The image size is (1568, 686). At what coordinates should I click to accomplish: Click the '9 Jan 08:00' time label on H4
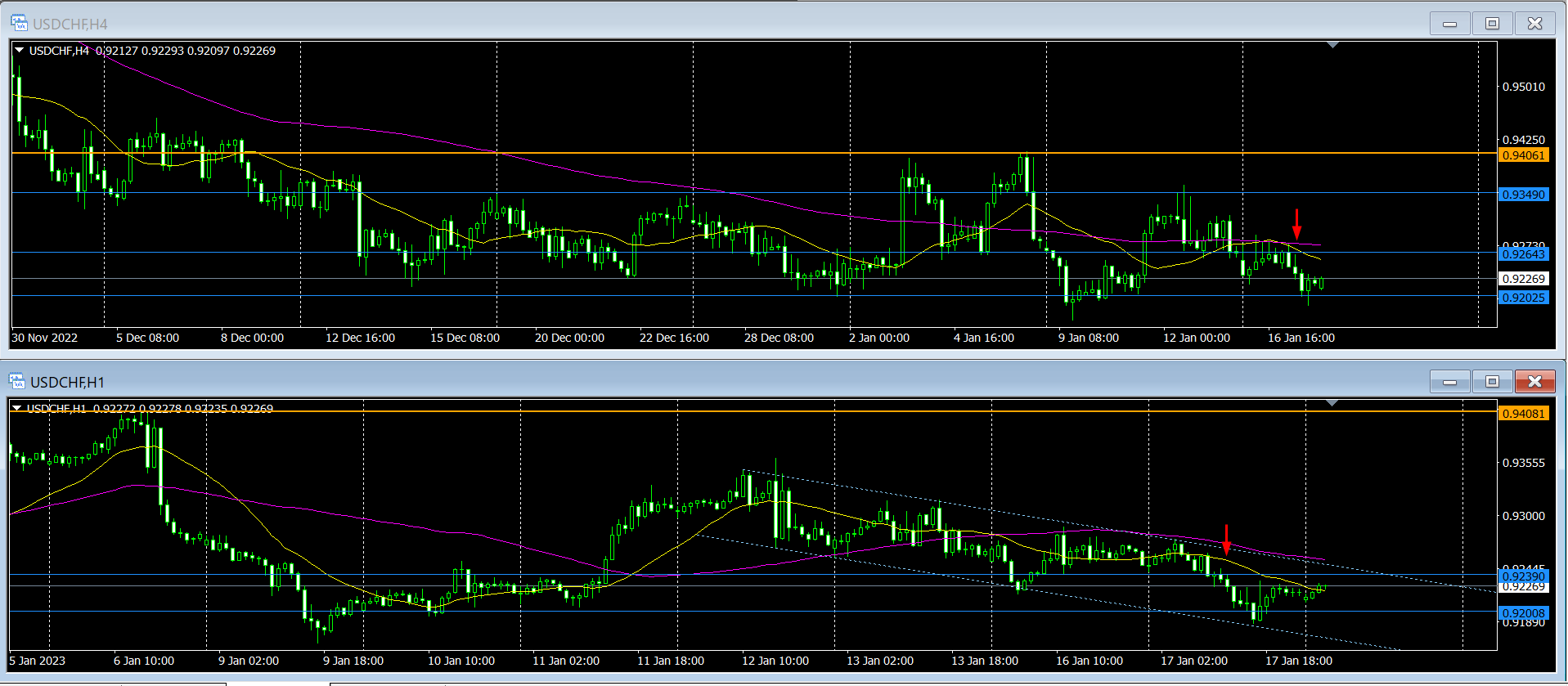point(1089,338)
